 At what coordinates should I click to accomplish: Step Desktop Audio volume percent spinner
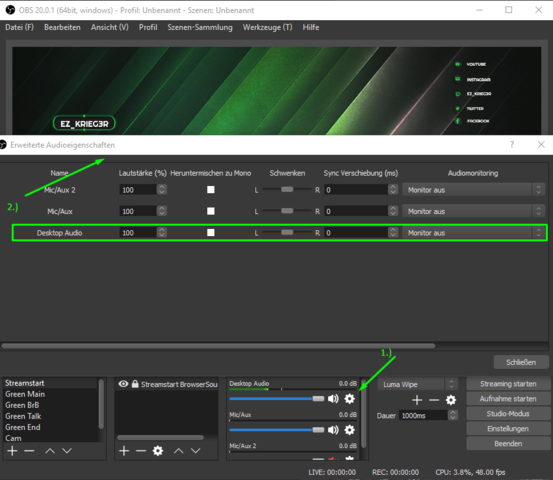click(x=162, y=233)
